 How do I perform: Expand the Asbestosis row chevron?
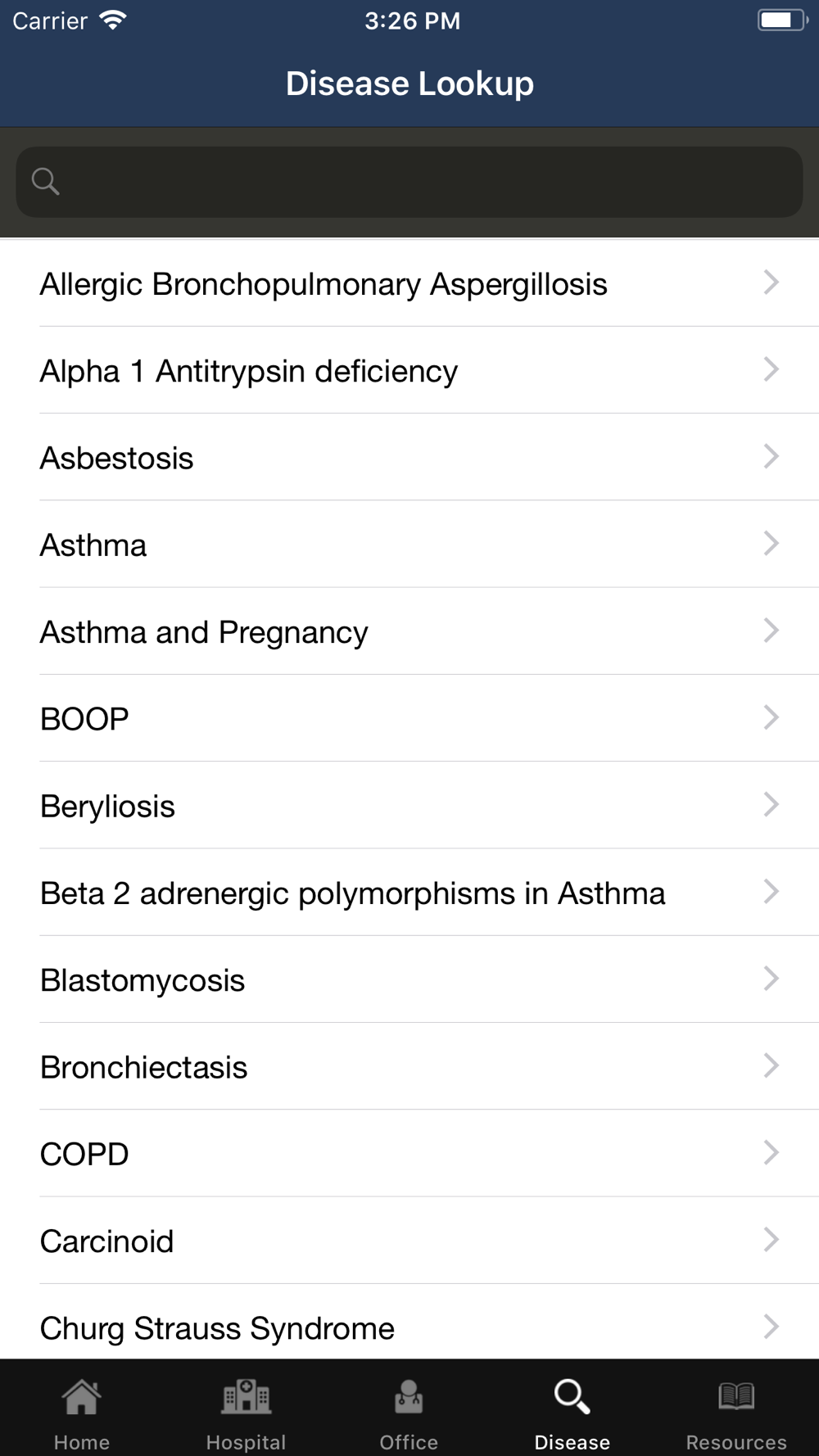(771, 456)
